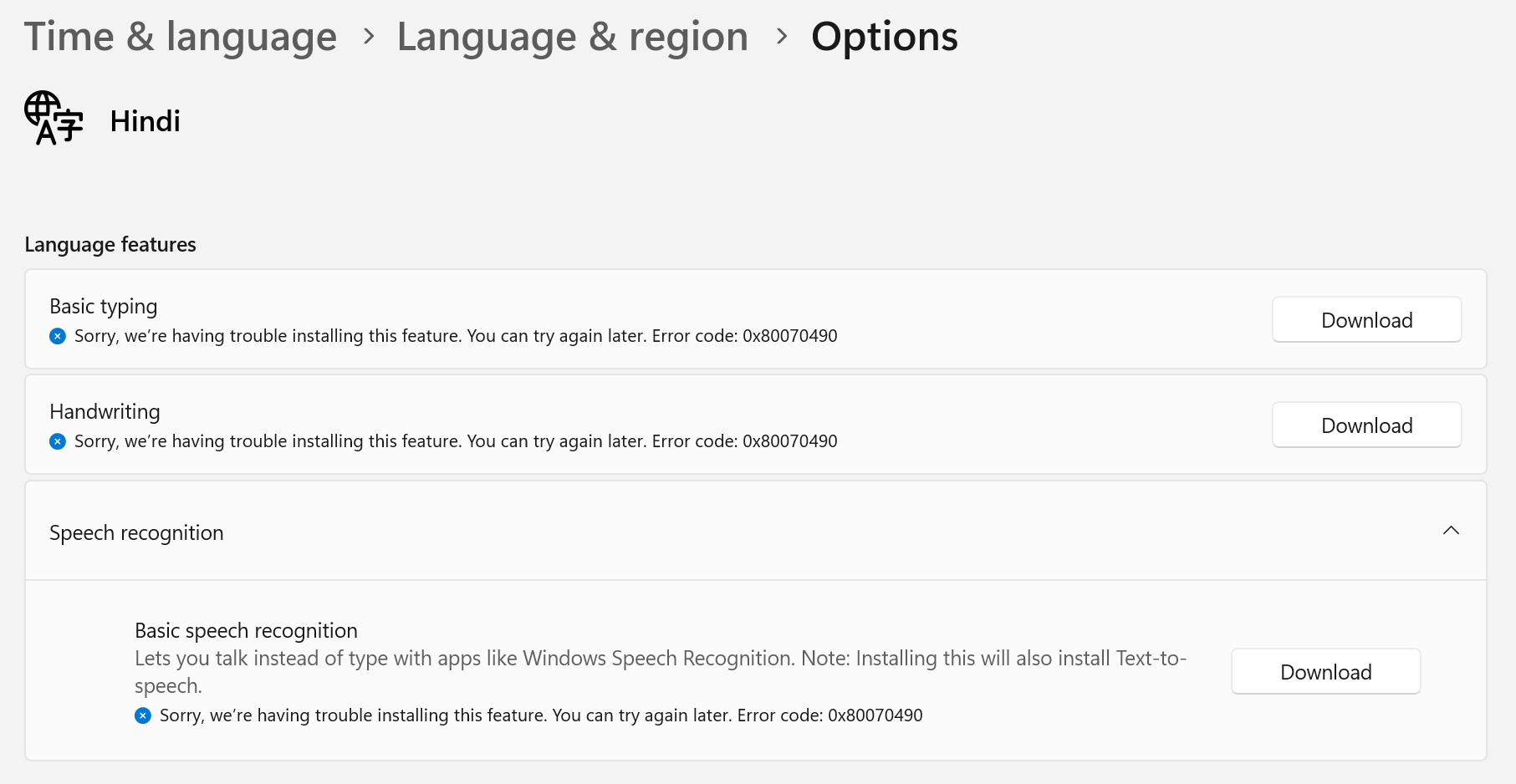Click the Basic typing error message text
Screen dimensions: 1516x784
pos(456,336)
